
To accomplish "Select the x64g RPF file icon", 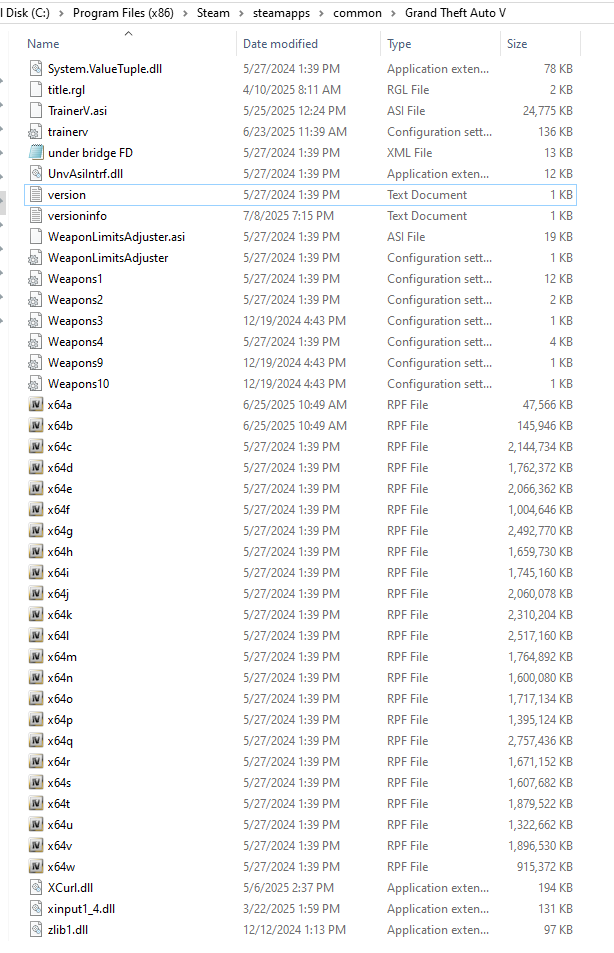I will coord(36,531).
